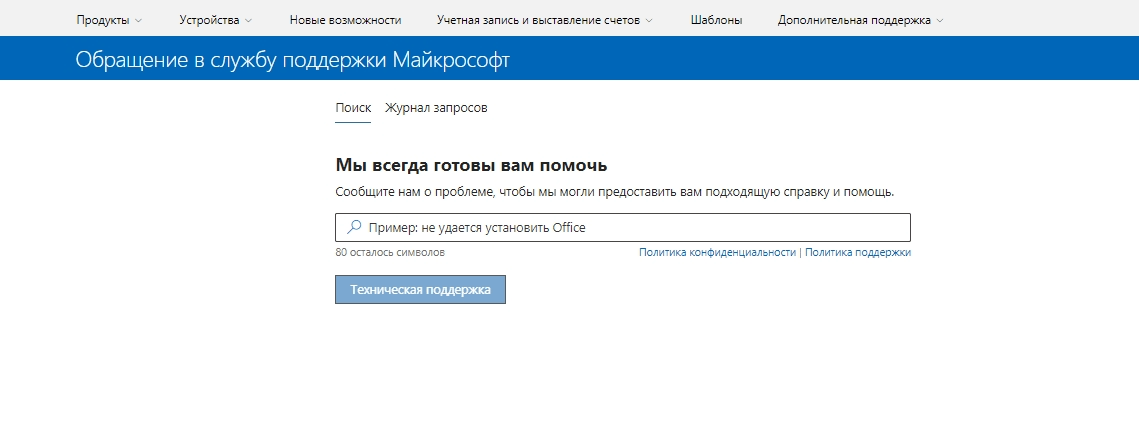The width and height of the screenshot is (1139, 423).
Task: Click the Сообщите нам о проблеме description text
Action: coord(615,193)
